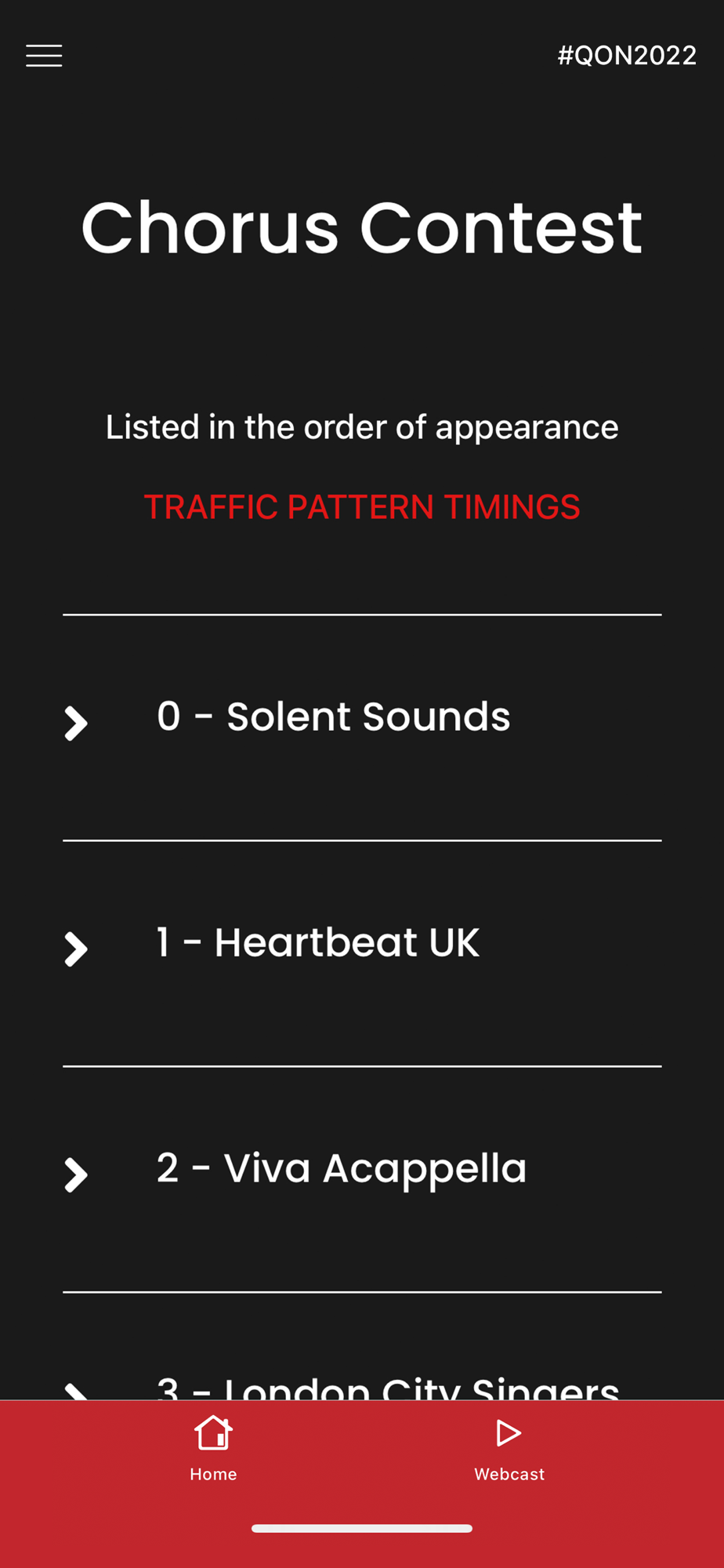
Task: Tap the white home indicator bar
Action: pos(362,1528)
